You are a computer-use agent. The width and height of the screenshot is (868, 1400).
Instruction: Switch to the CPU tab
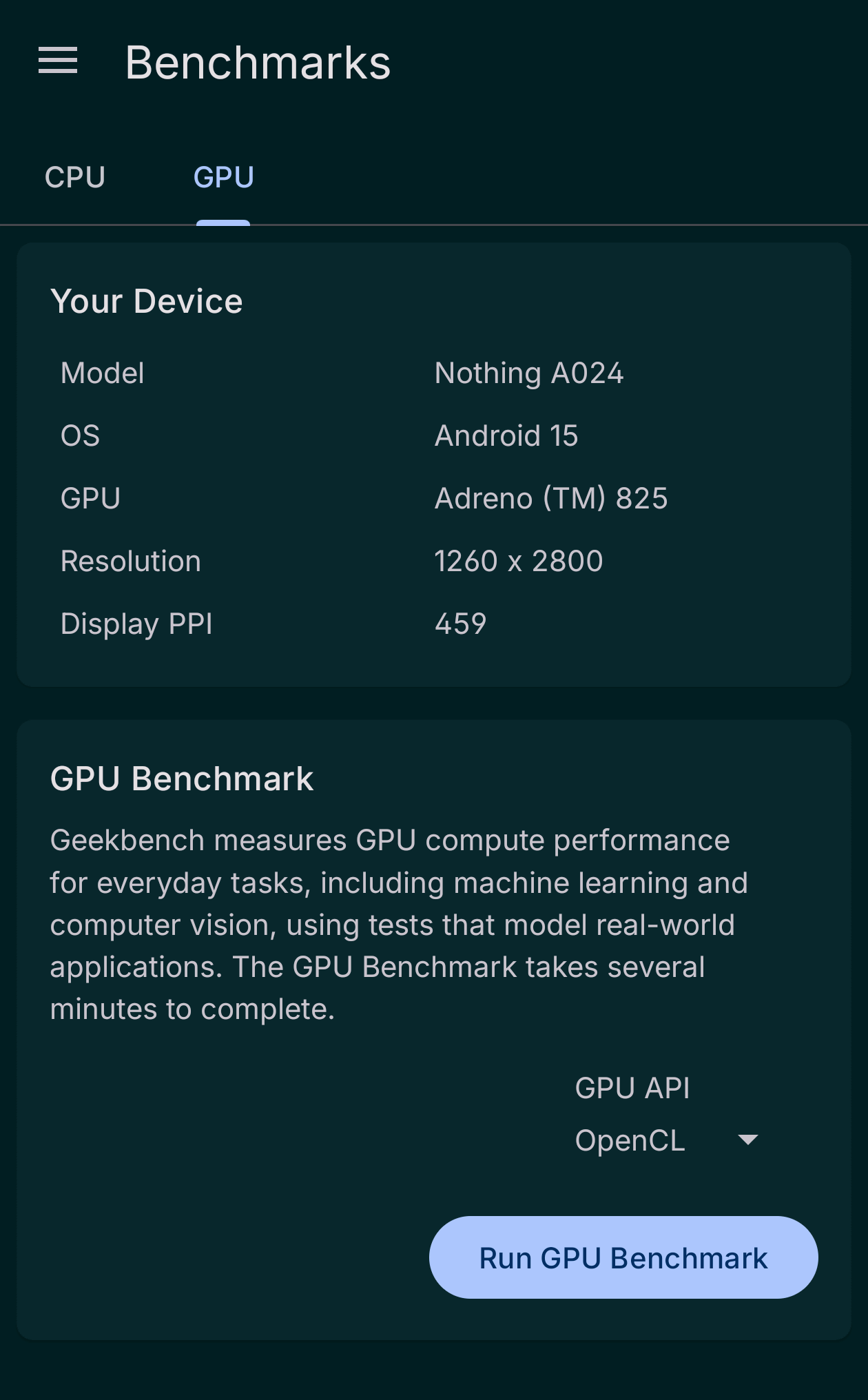point(75,178)
